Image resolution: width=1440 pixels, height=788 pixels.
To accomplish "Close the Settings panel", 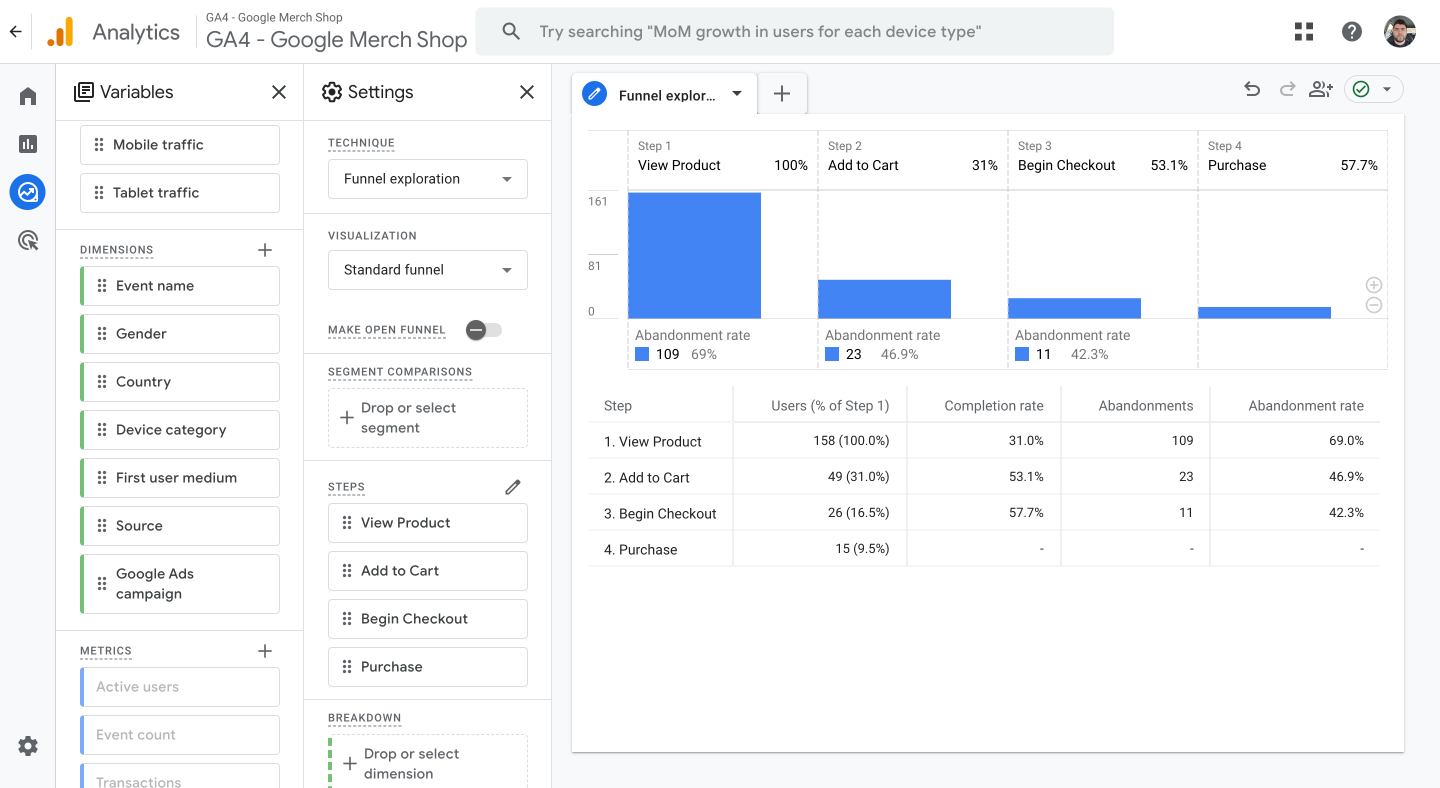I will click(527, 92).
